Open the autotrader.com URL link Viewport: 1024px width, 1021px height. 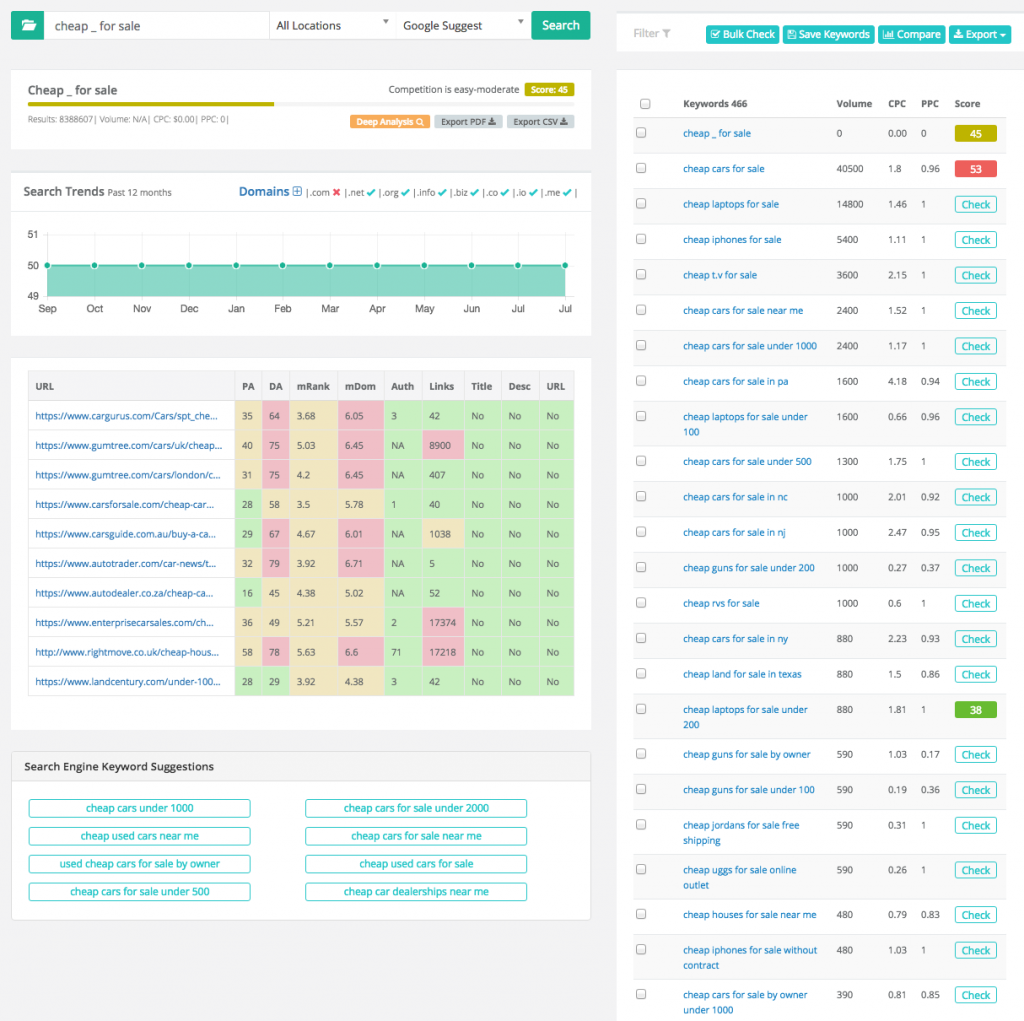(125, 563)
